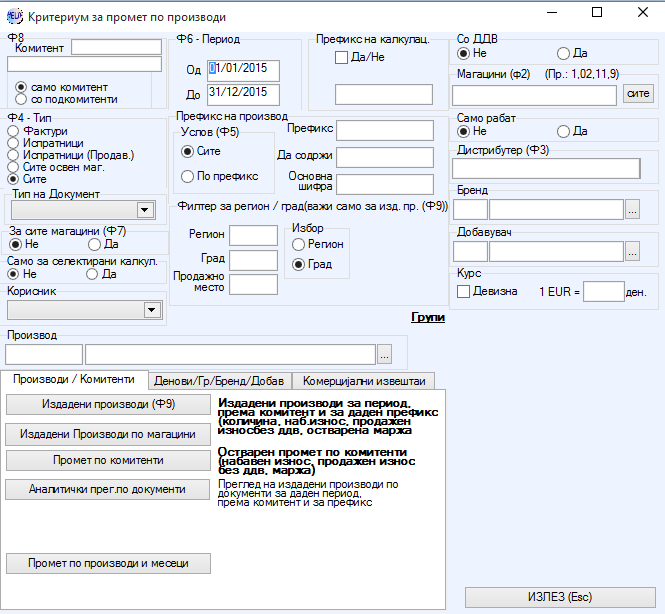Focus the Од start date field

[243, 70]
